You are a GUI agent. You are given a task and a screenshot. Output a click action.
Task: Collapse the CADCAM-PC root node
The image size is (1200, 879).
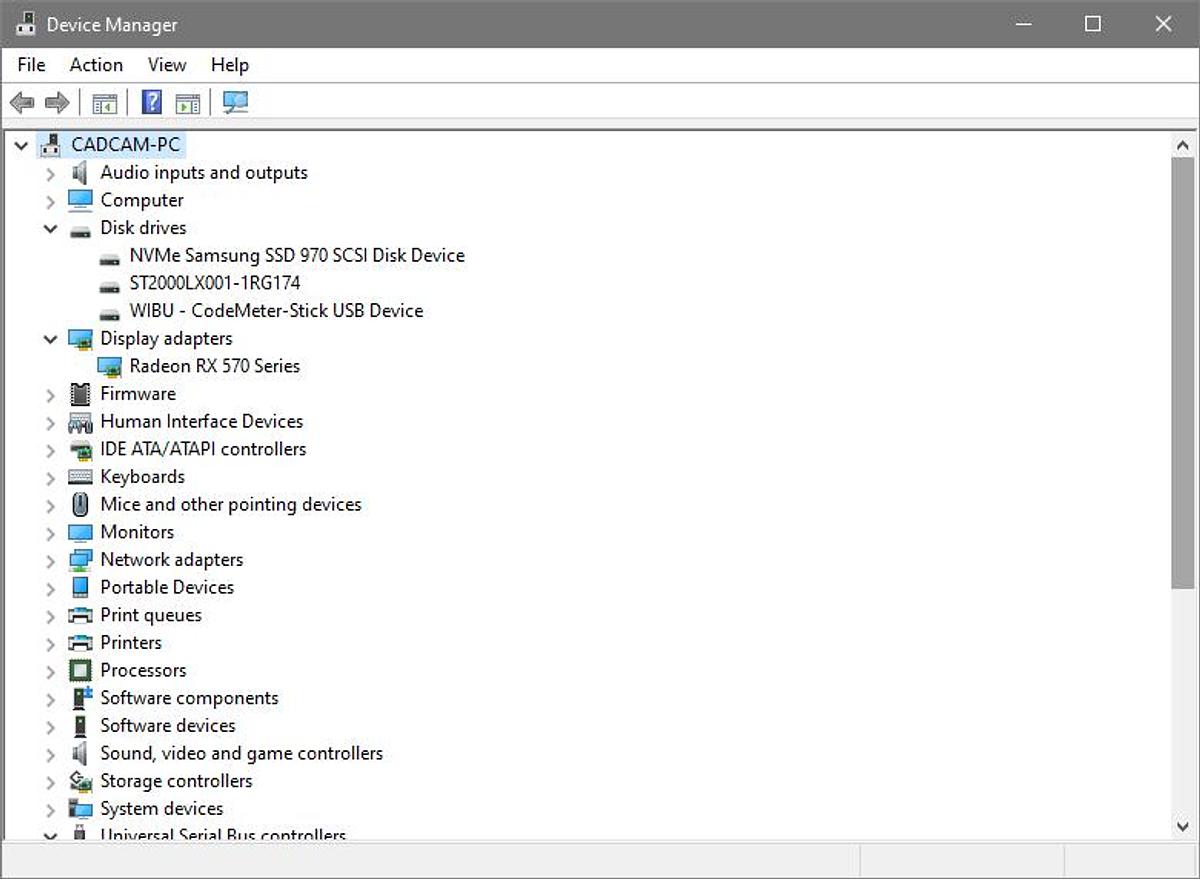[21, 146]
